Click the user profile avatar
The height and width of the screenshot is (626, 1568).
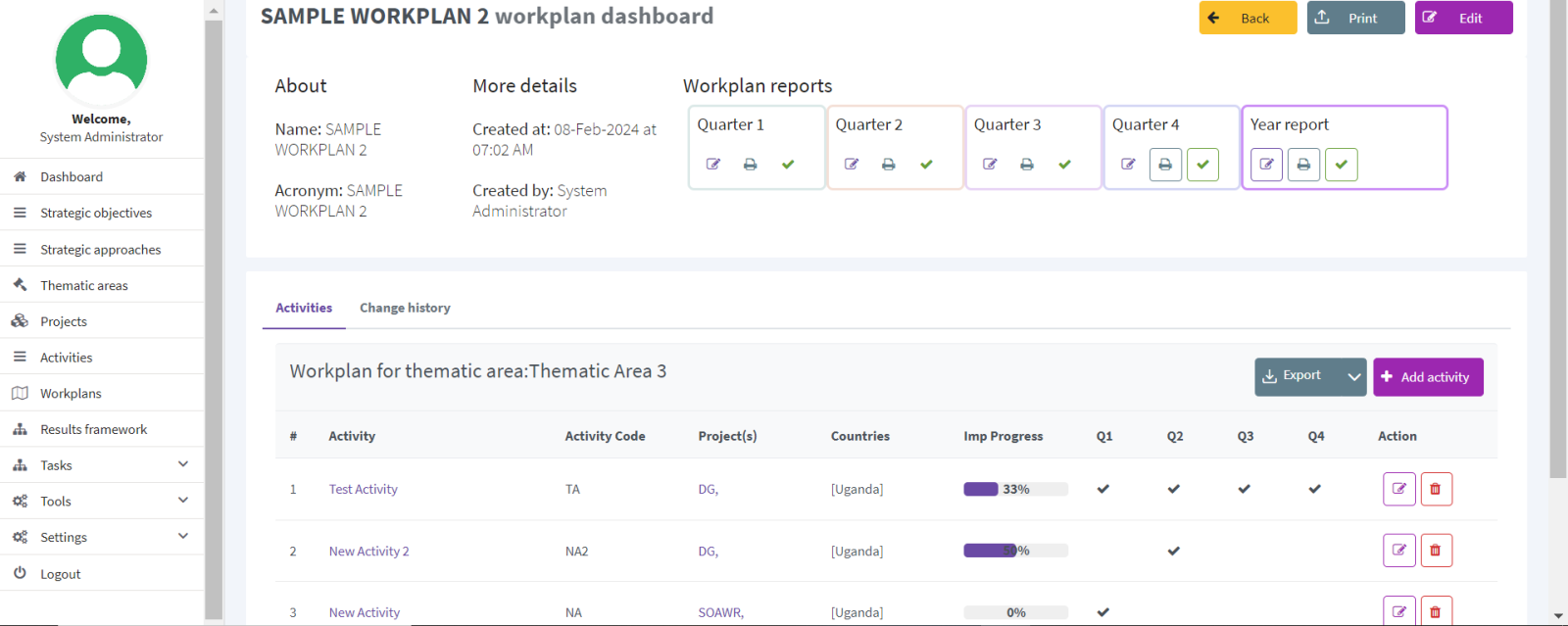pyautogui.click(x=101, y=59)
